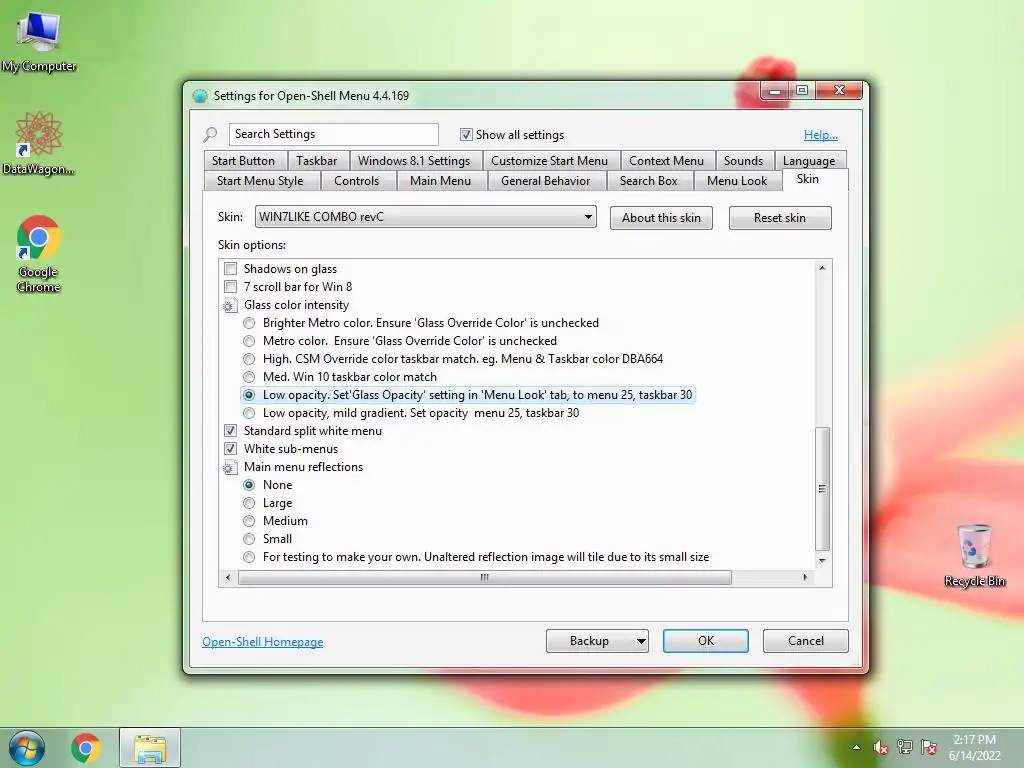The image size is (1024, 768).
Task: Click the scroll left arrow in skin options
Action: click(x=228, y=577)
